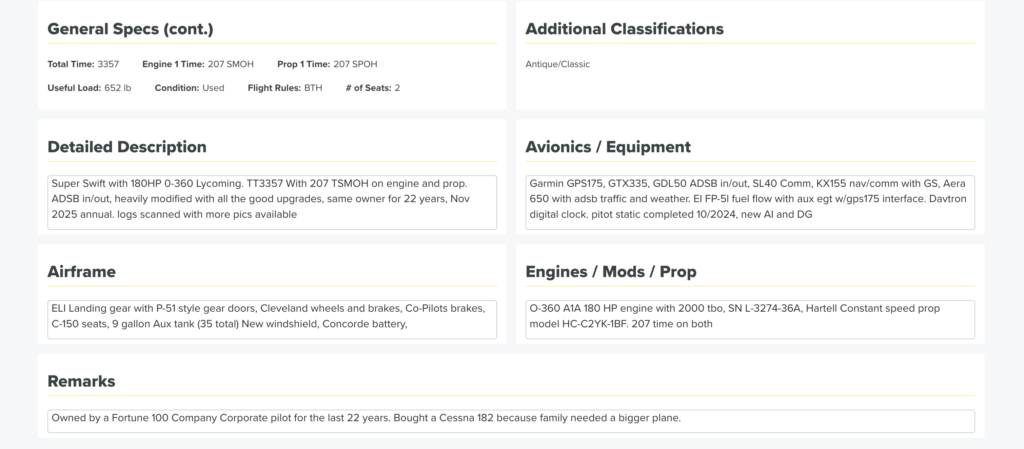Click the Avionics / Equipment text box
The height and width of the screenshot is (449, 1024).
(749, 202)
